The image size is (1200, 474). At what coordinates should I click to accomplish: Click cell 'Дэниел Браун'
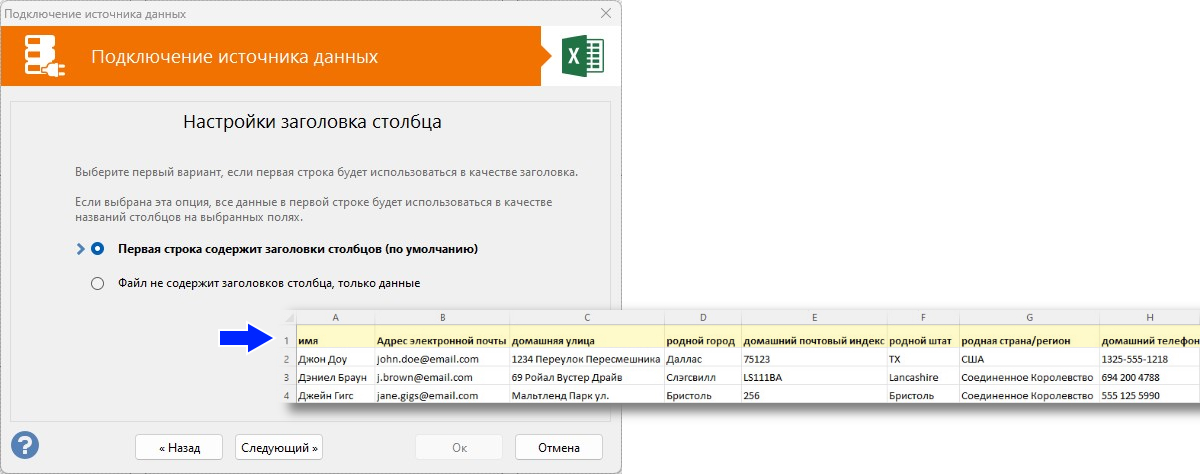click(x=335, y=378)
